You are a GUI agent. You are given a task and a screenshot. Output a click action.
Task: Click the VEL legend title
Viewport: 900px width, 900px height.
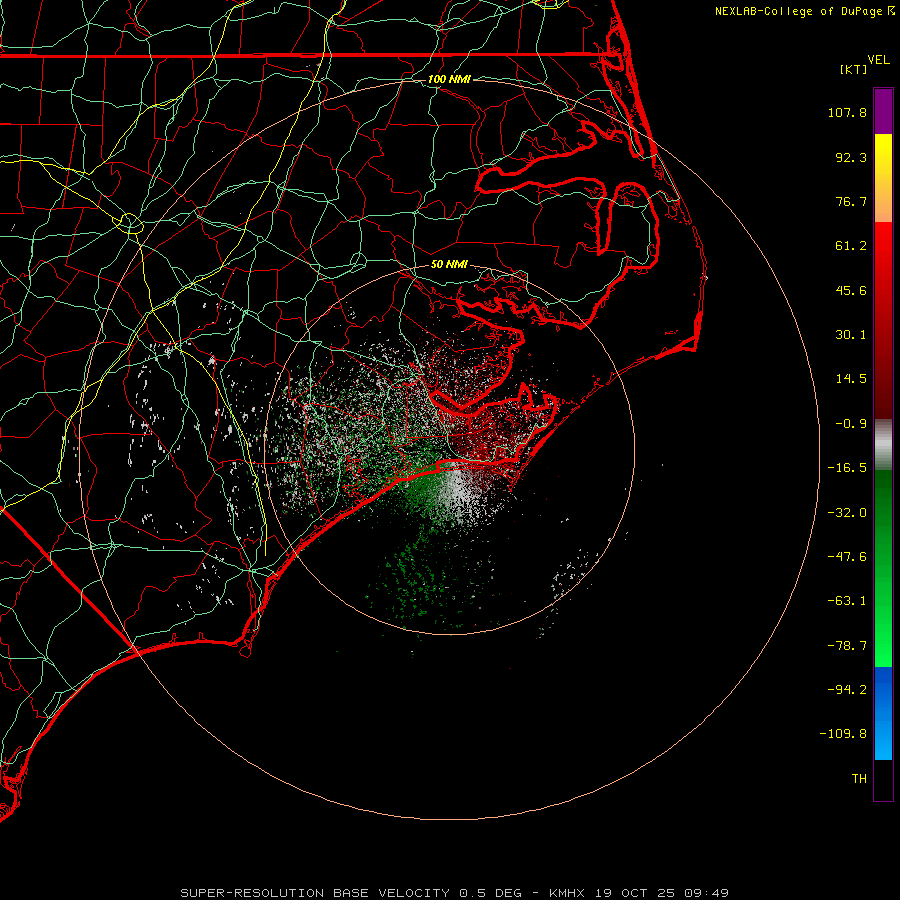click(878, 60)
